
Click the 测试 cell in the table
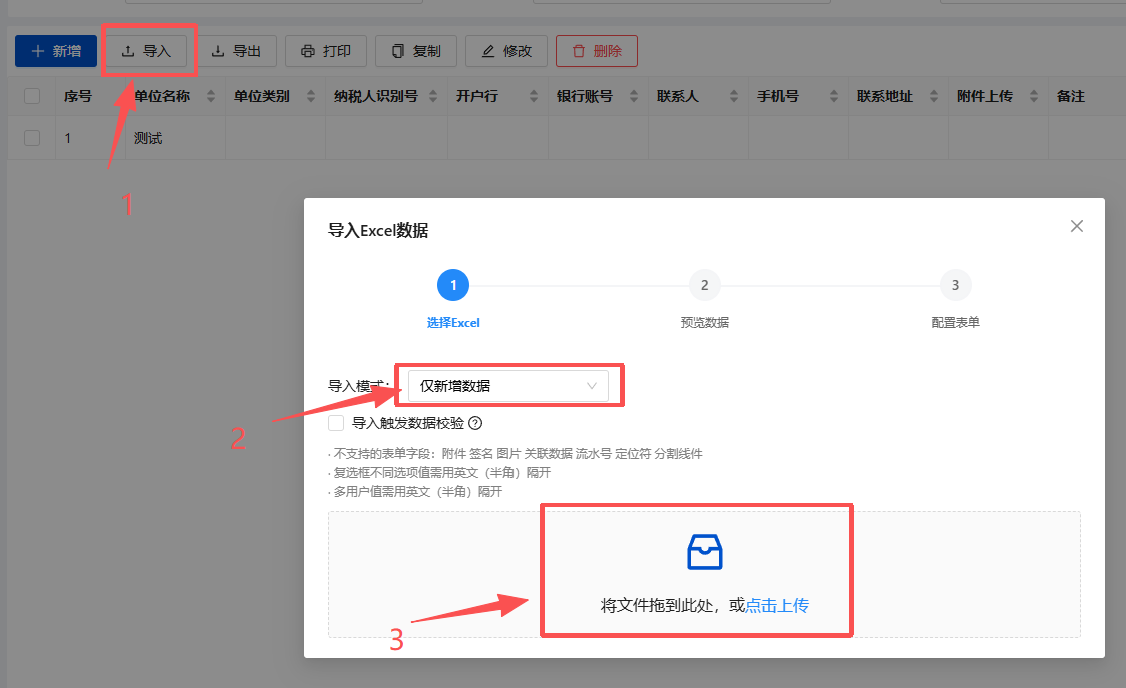point(148,138)
